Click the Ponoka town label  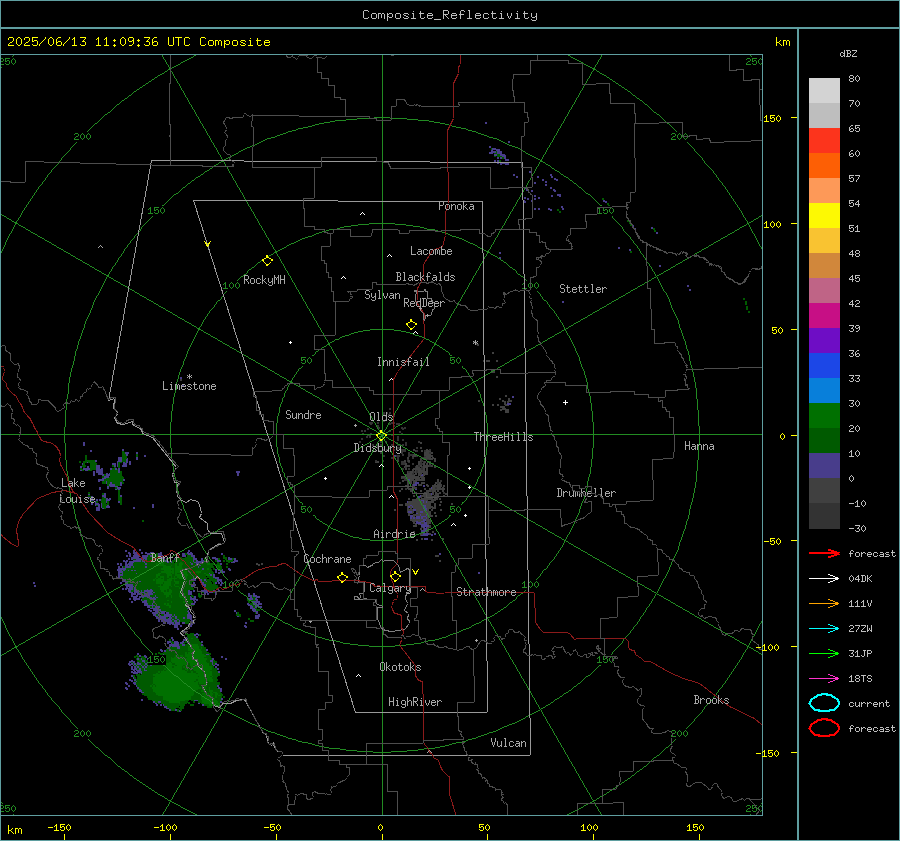[456, 206]
